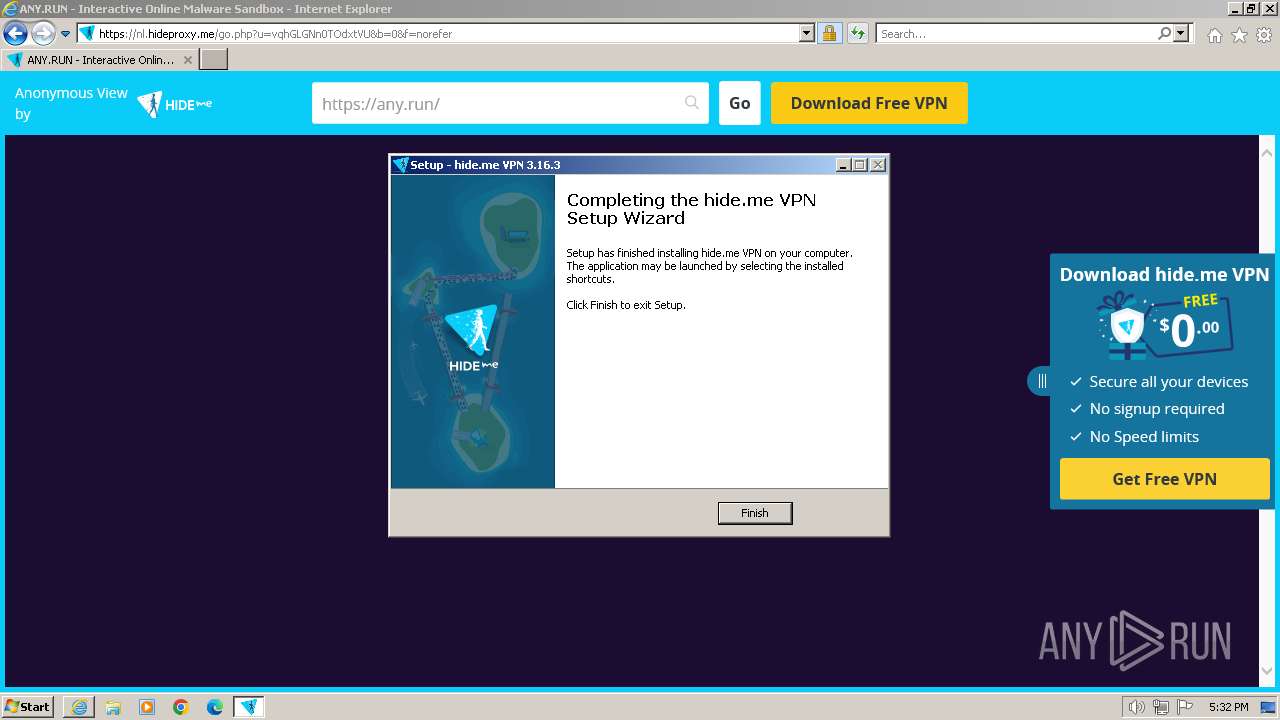Open Google Chrome from taskbar
This screenshot has width=1280, height=720.
click(181, 707)
